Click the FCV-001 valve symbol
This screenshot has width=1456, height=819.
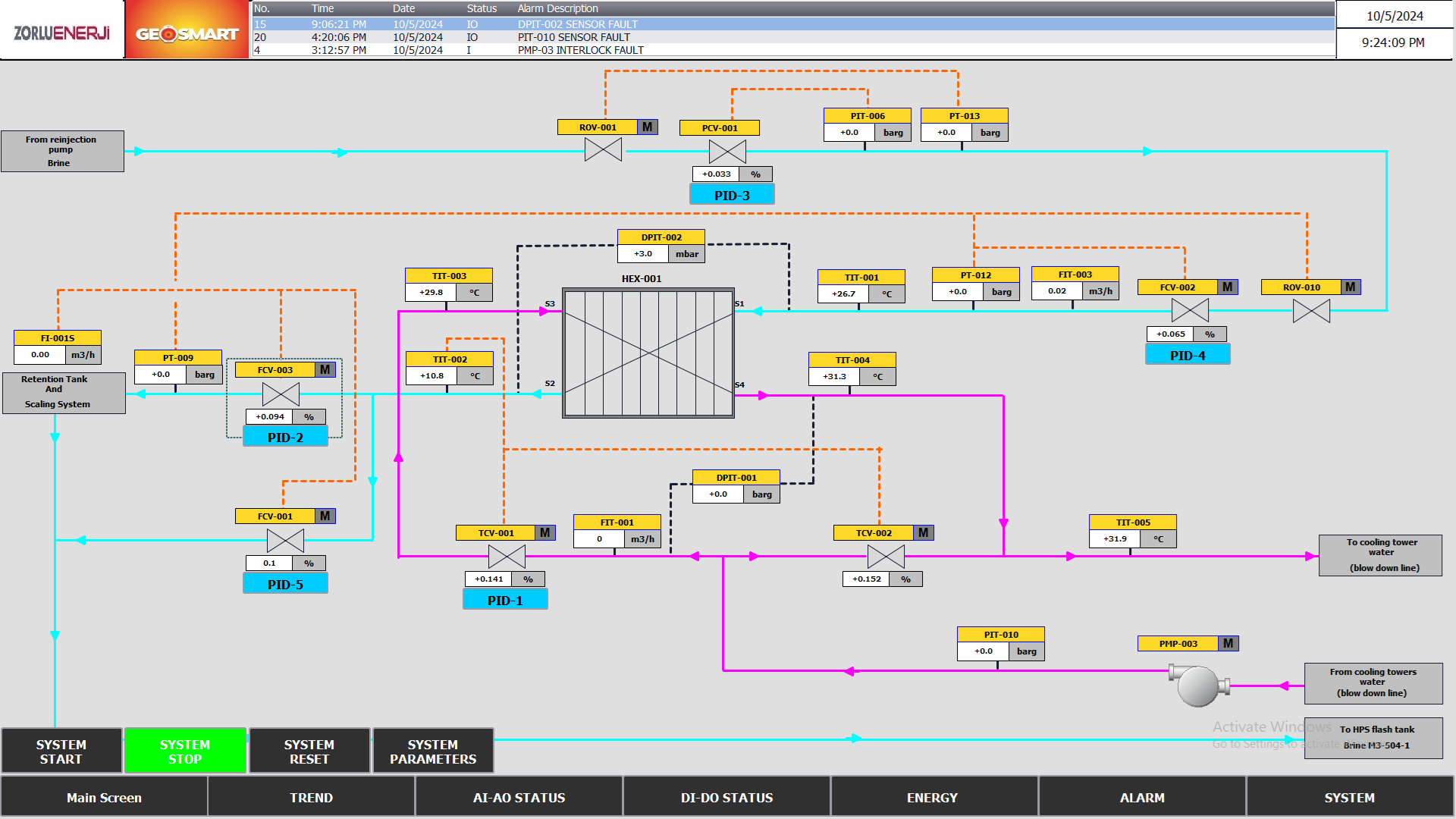tap(285, 541)
